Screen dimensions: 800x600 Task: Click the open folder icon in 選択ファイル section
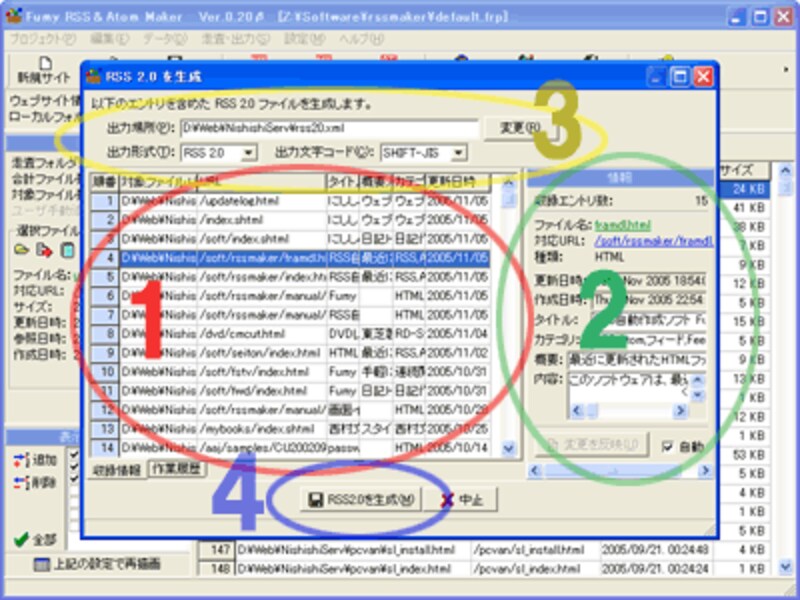click(23, 248)
